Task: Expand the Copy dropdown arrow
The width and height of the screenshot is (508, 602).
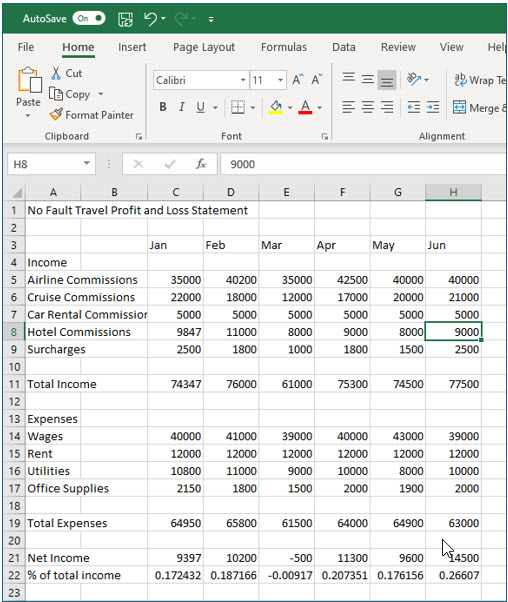Action: (101, 94)
